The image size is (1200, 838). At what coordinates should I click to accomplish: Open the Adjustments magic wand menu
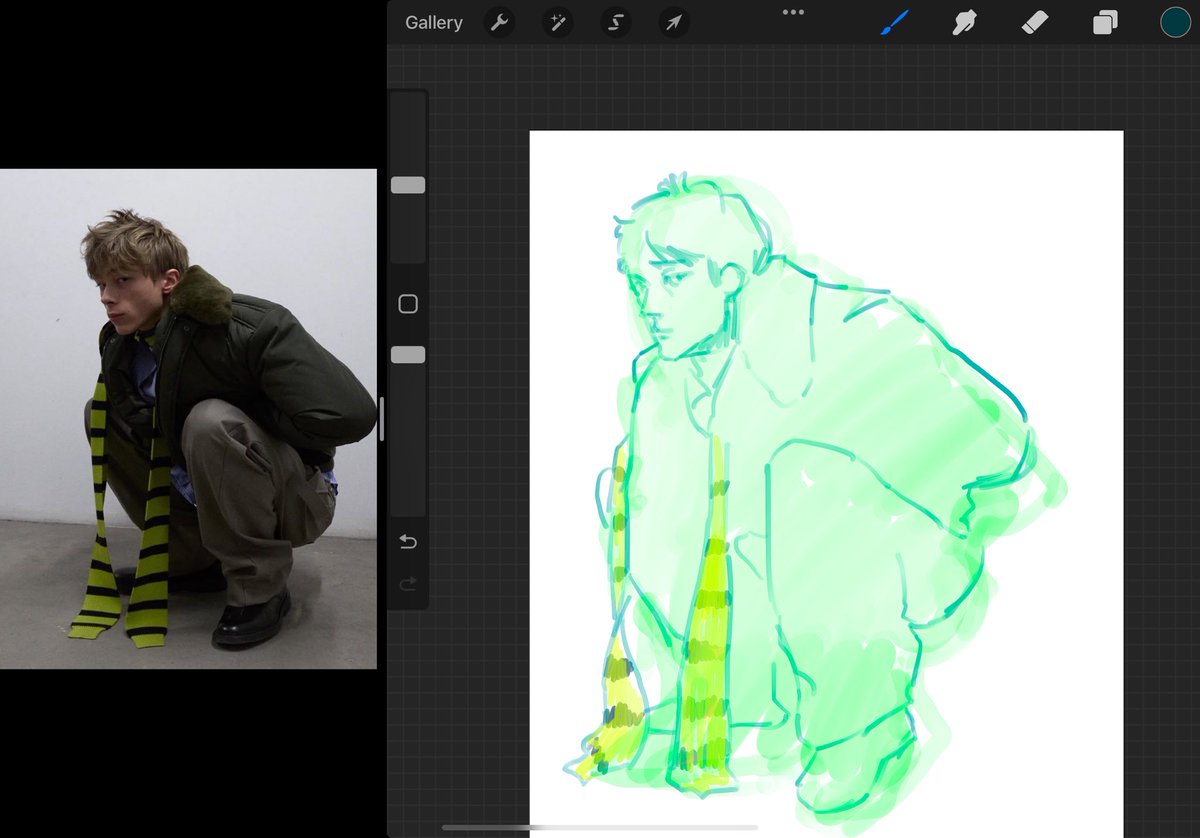coord(557,22)
